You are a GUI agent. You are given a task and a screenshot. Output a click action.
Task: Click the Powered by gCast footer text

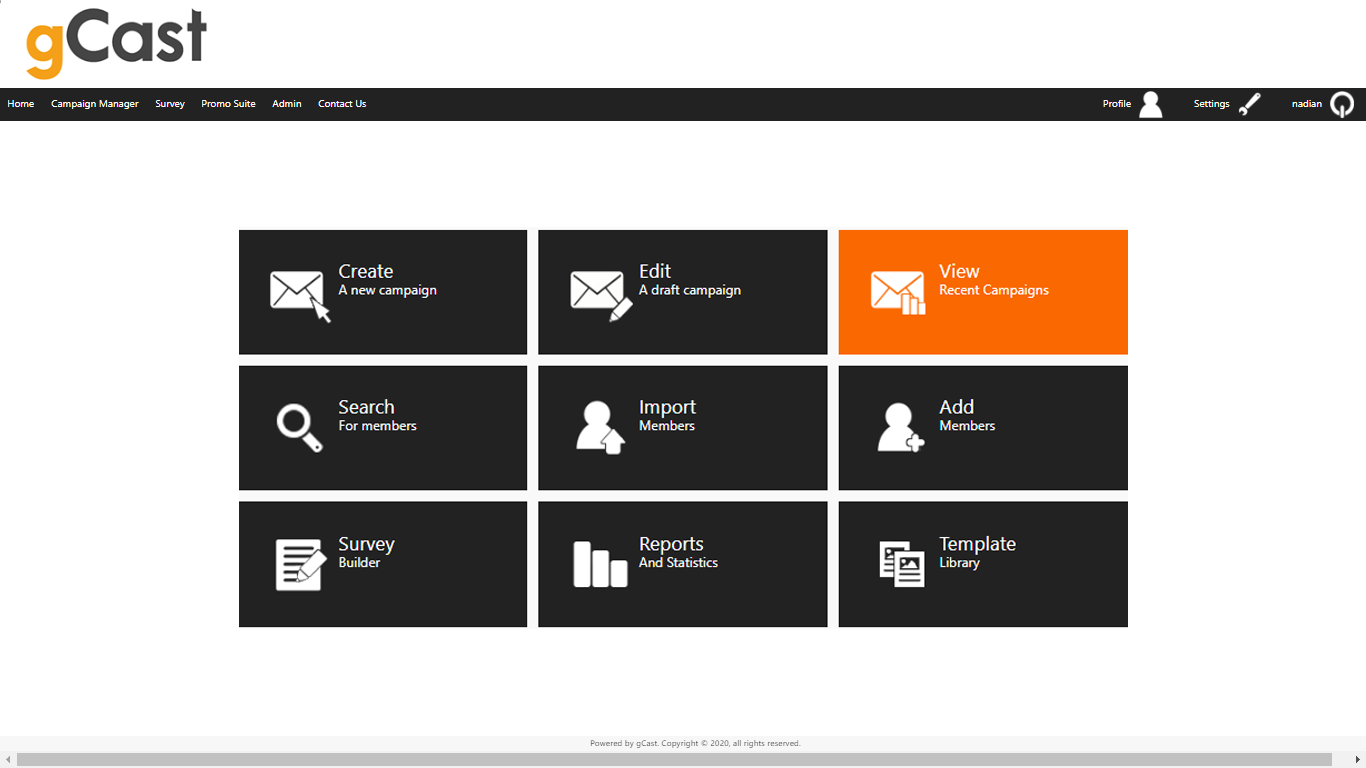click(694, 743)
